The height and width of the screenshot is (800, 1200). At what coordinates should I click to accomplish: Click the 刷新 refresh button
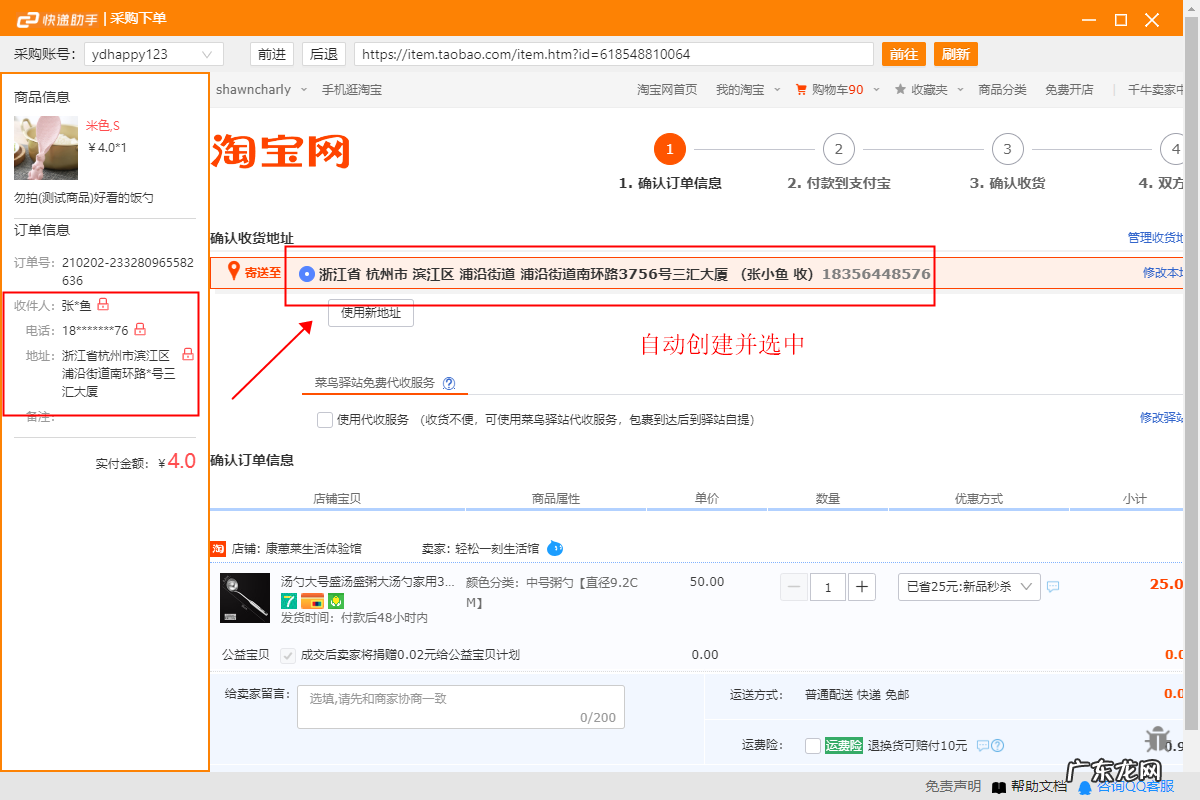955,53
